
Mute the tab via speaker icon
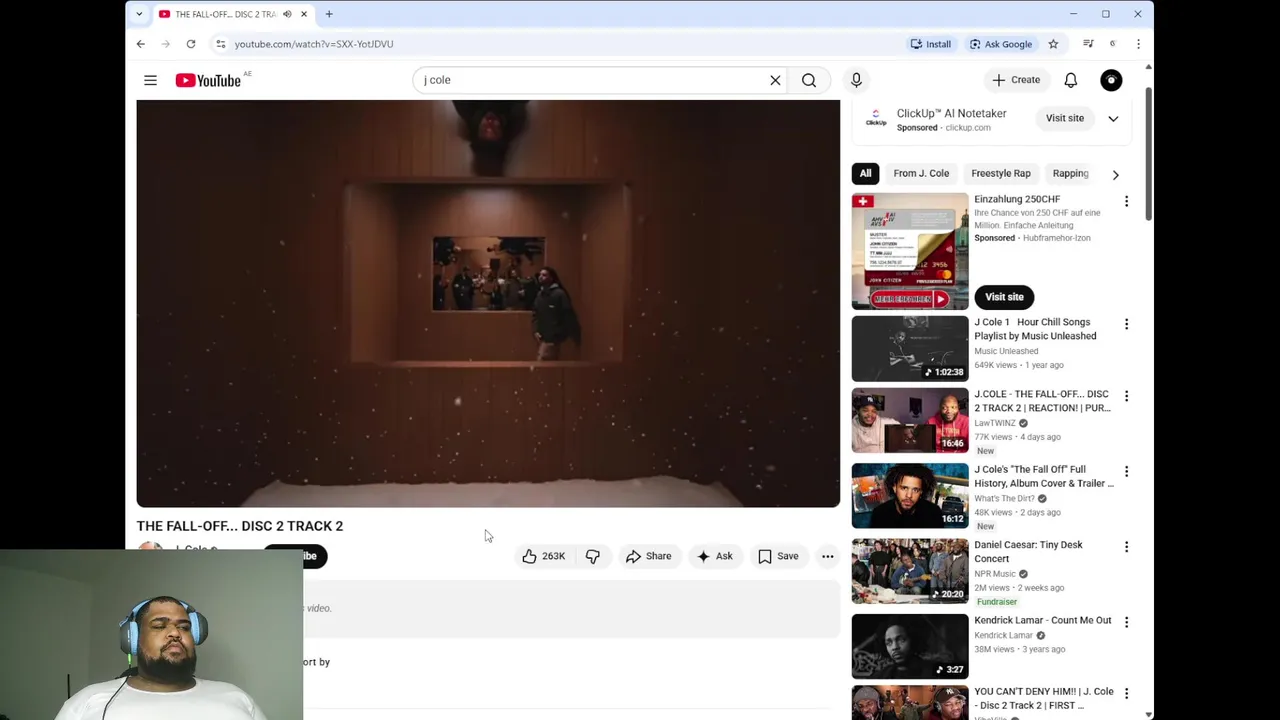click(287, 14)
